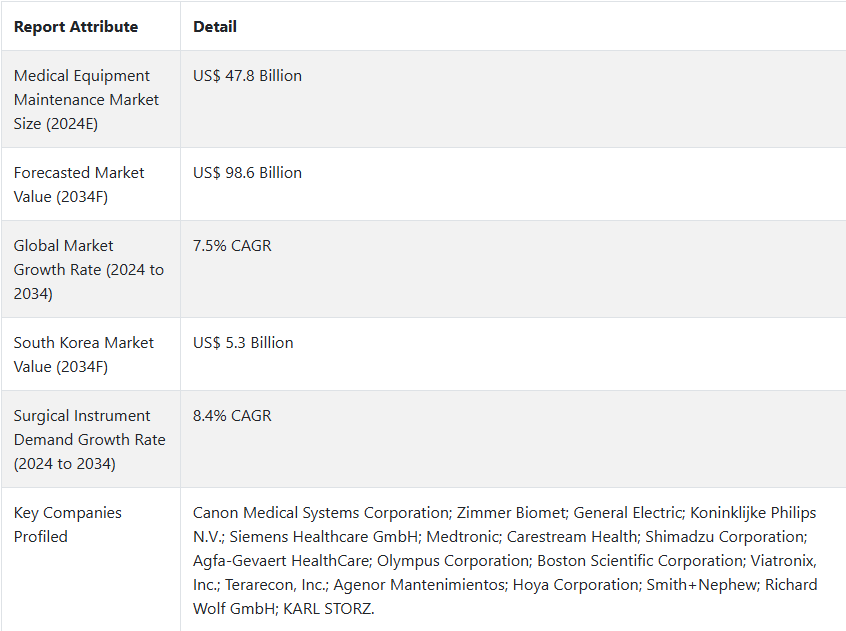Click the US$ 5.3 Billion value
This screenshot has height=631, width=846.
tap(243, 342)
